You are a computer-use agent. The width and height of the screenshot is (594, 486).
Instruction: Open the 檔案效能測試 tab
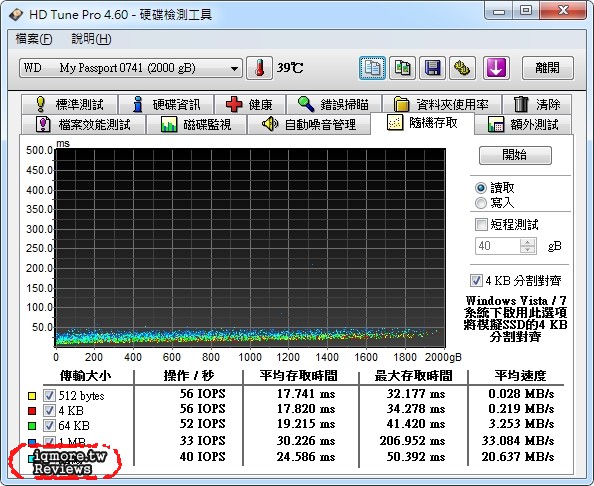83,124
